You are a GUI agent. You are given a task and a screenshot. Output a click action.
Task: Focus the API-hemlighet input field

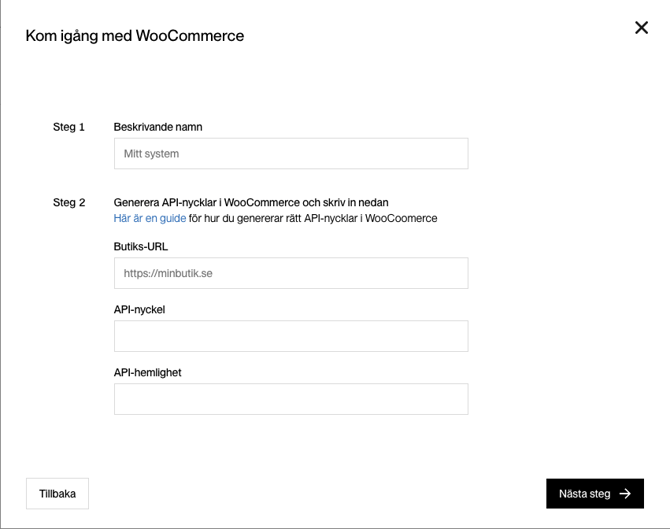pyautogui.click(x=290, y=399)
